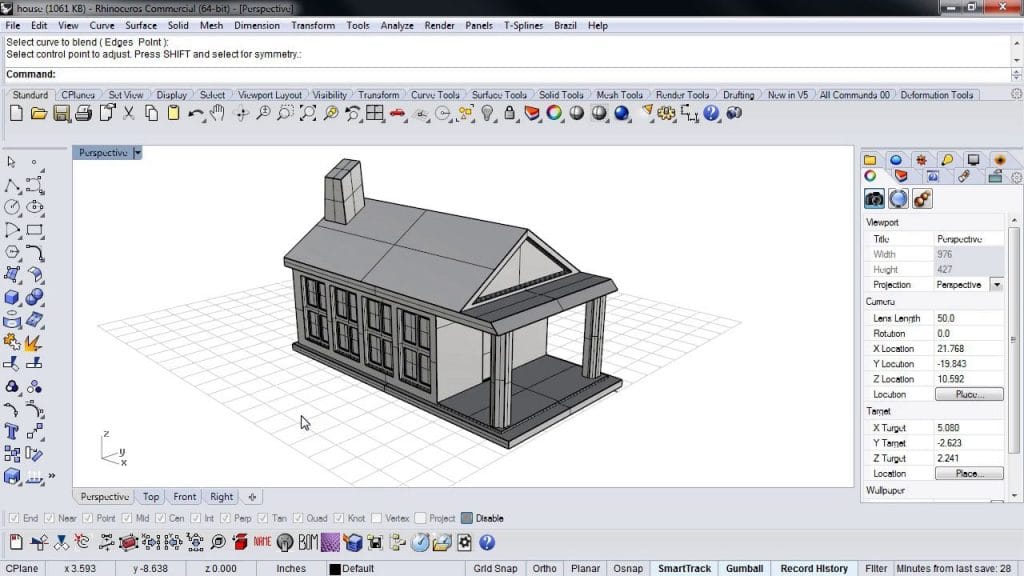Select the camera properties icon in Viewport panel

(874, 198)
